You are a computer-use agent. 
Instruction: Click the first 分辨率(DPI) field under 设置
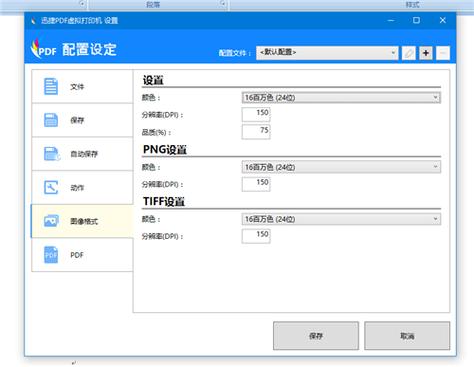tap(256, 114)
